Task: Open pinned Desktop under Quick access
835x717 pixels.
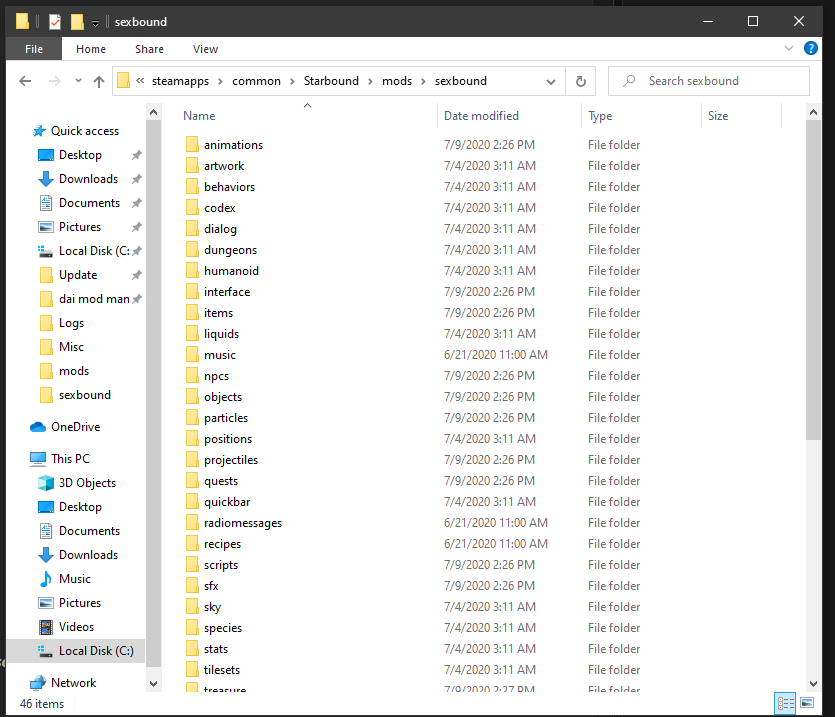Action: pyautogui.click(x=80, y=155)
